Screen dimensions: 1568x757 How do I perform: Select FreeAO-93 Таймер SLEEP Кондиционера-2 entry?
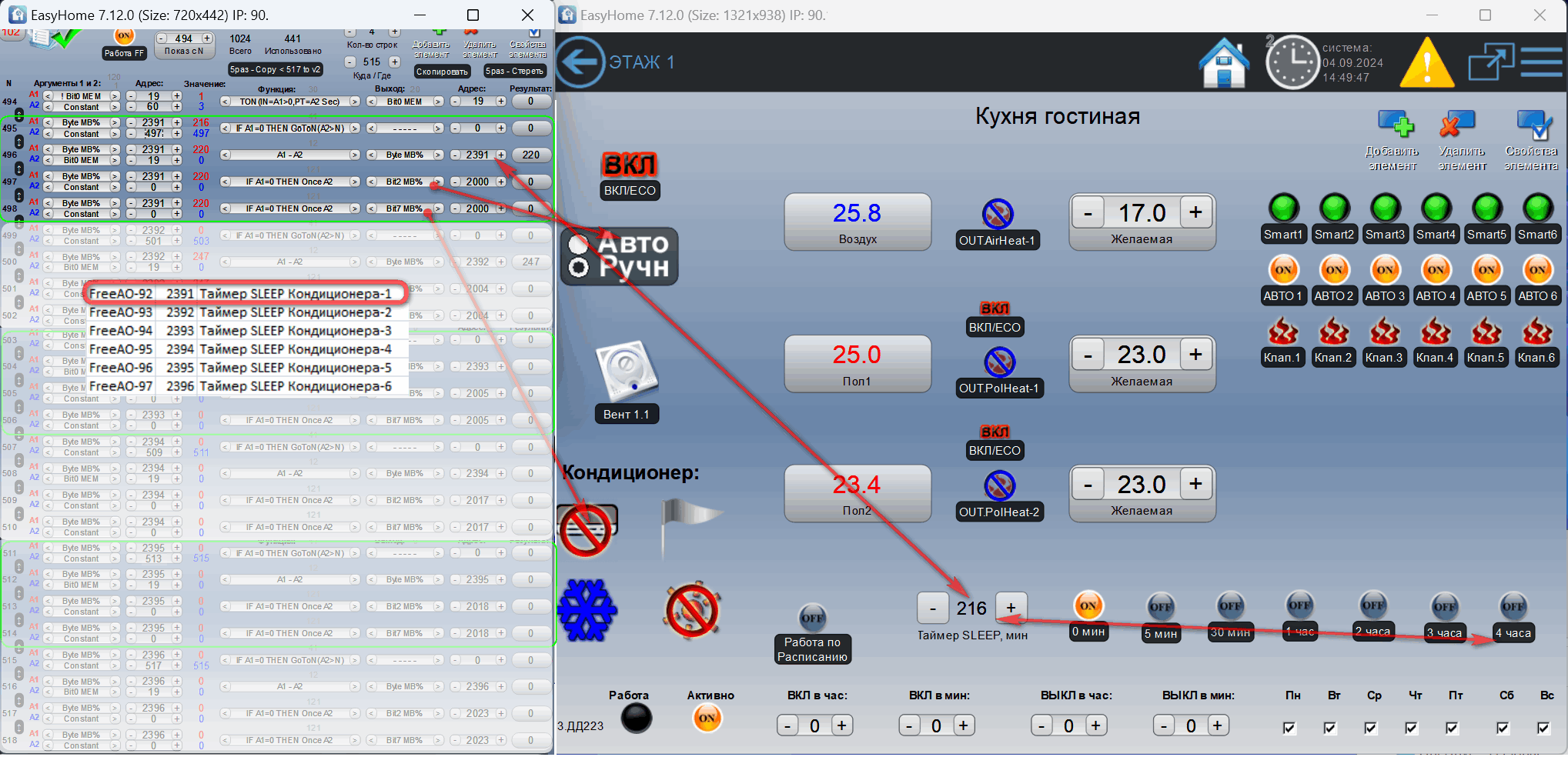point(240,312)
